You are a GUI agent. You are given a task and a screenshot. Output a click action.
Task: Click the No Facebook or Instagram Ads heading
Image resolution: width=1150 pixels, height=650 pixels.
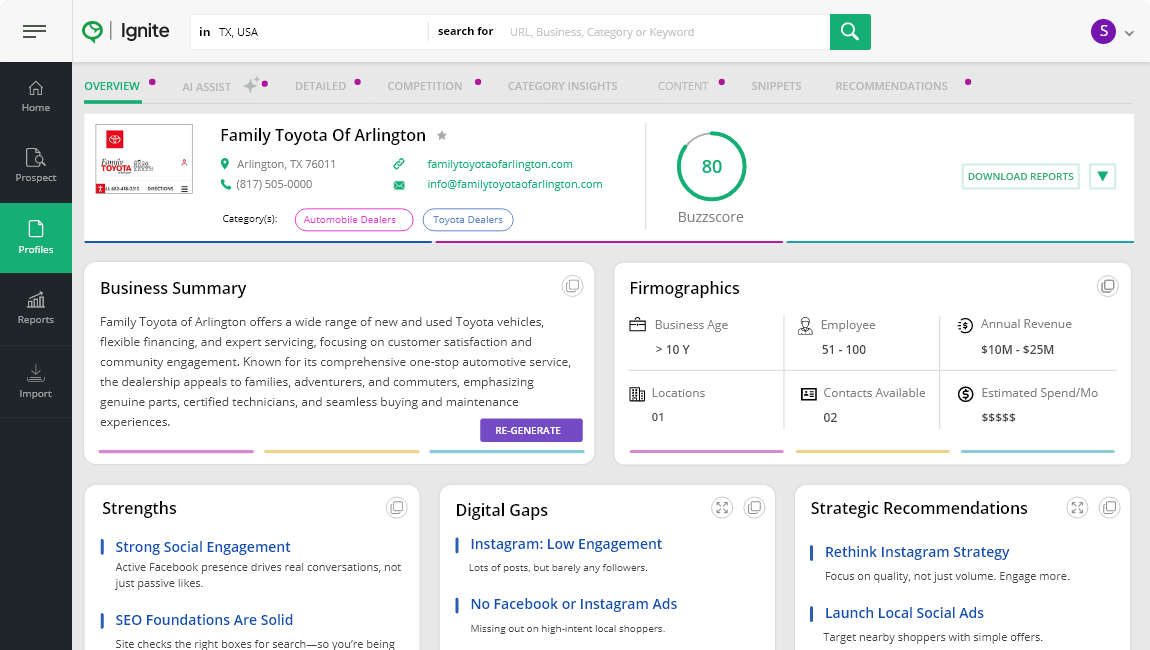574,604
